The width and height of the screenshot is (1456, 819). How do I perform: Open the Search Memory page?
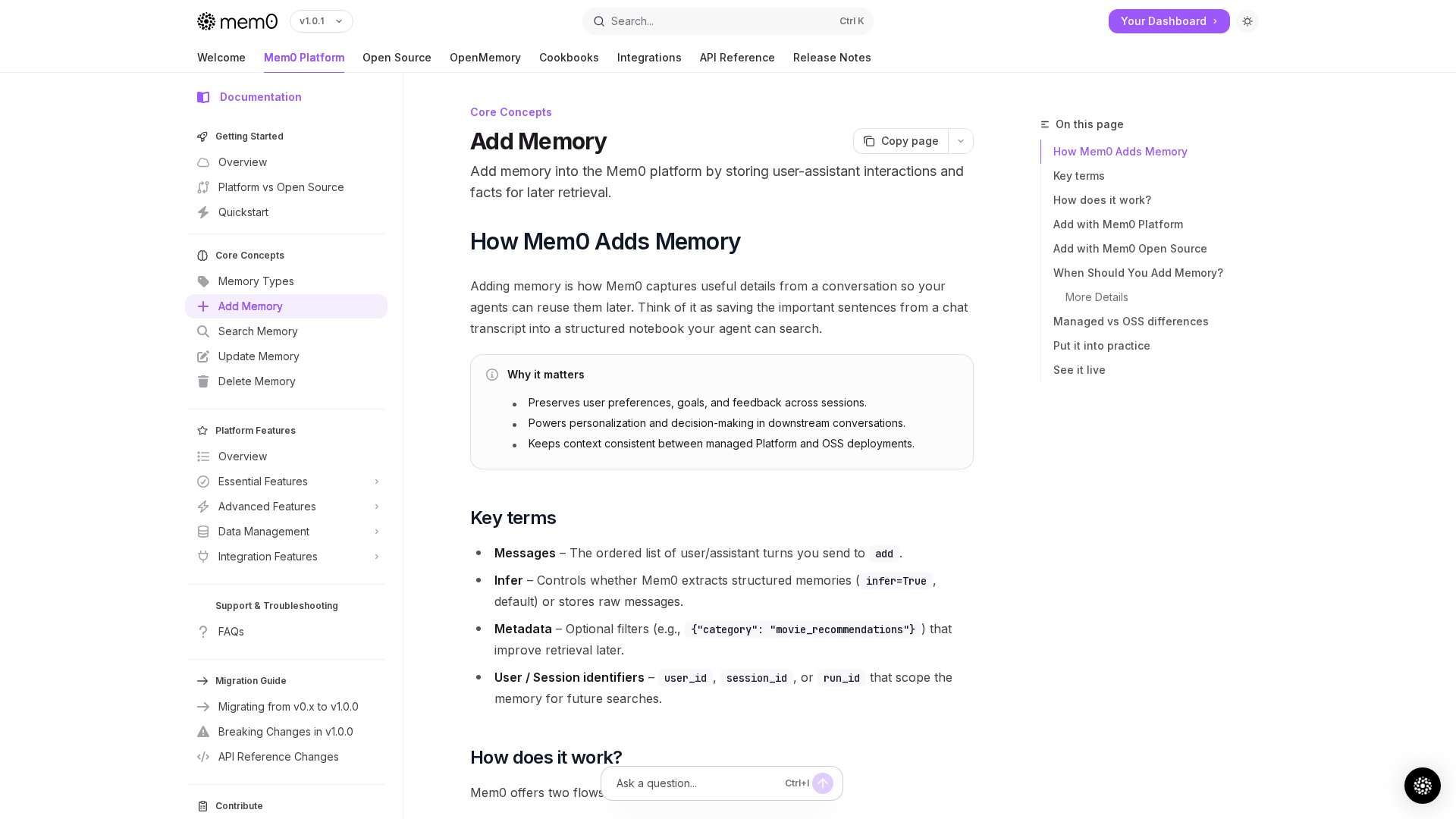tap(258, 331)
